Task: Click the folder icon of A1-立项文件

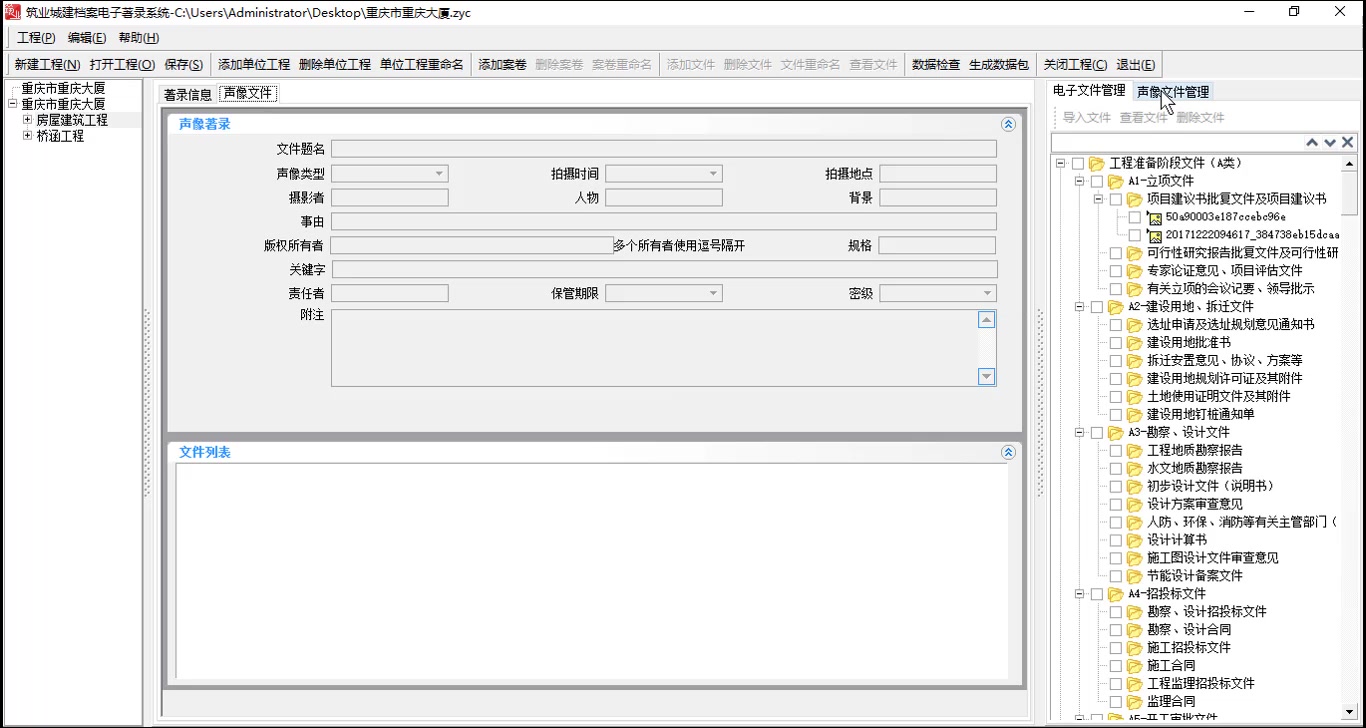Action: coord(1115,181)
